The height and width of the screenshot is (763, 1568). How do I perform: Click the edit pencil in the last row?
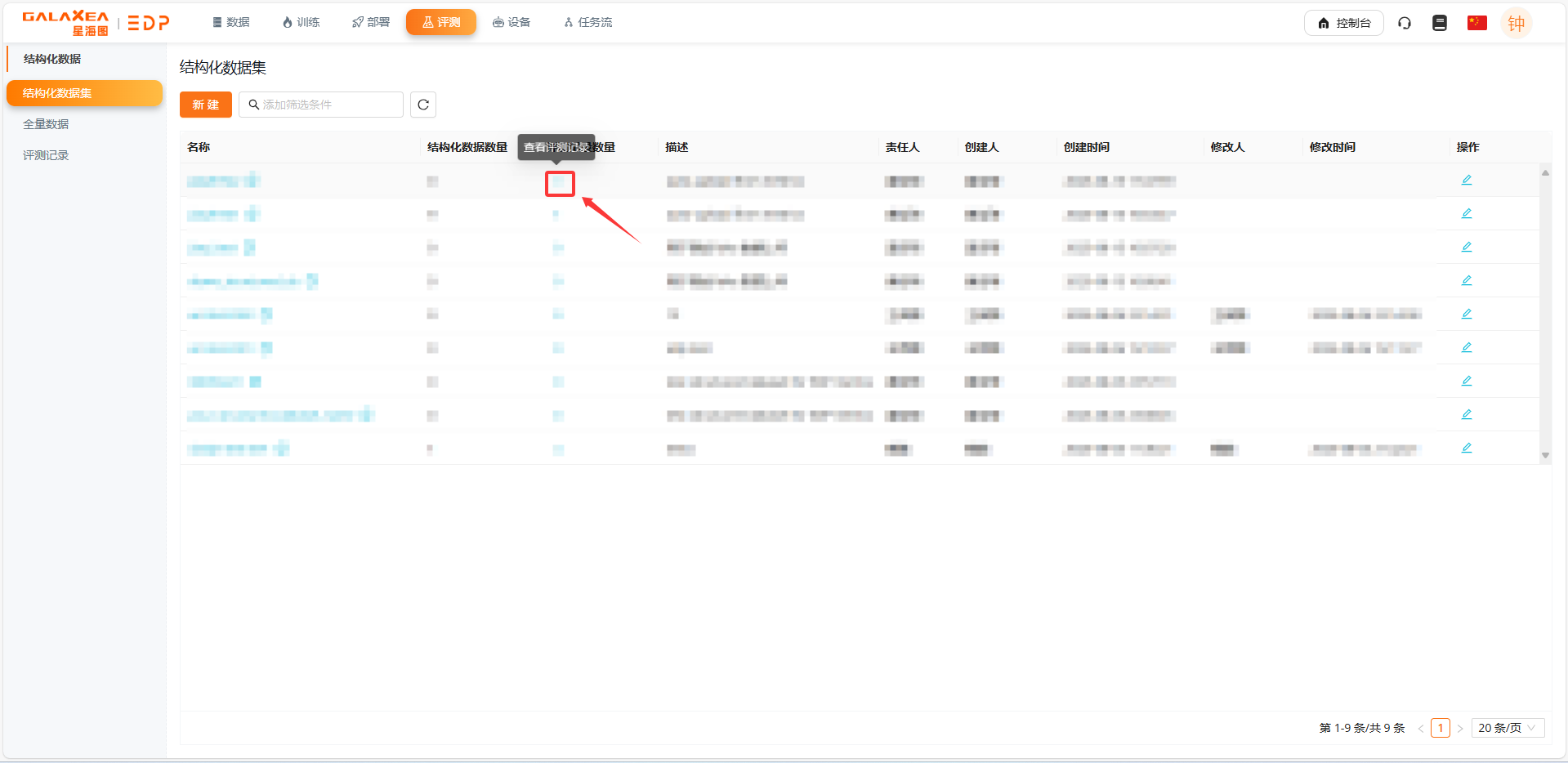tap(1467, 448)
